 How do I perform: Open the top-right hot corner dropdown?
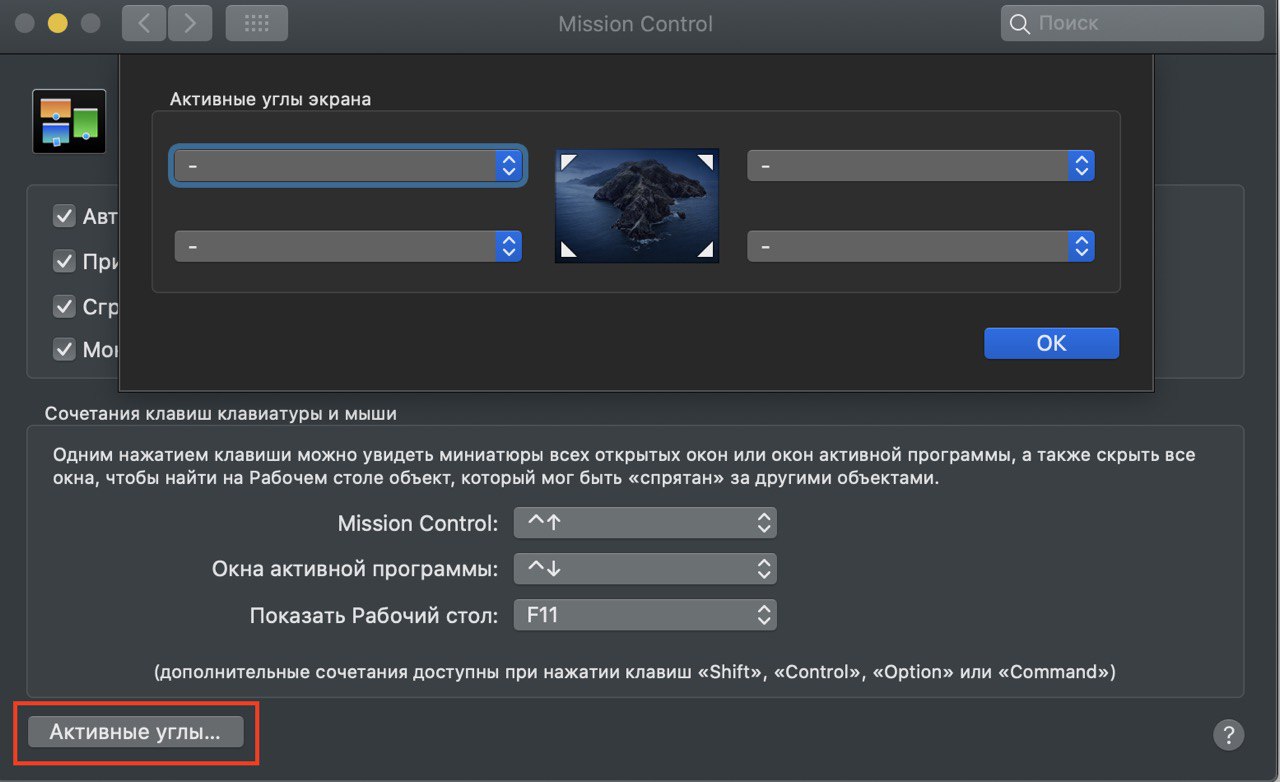[921, 166]
